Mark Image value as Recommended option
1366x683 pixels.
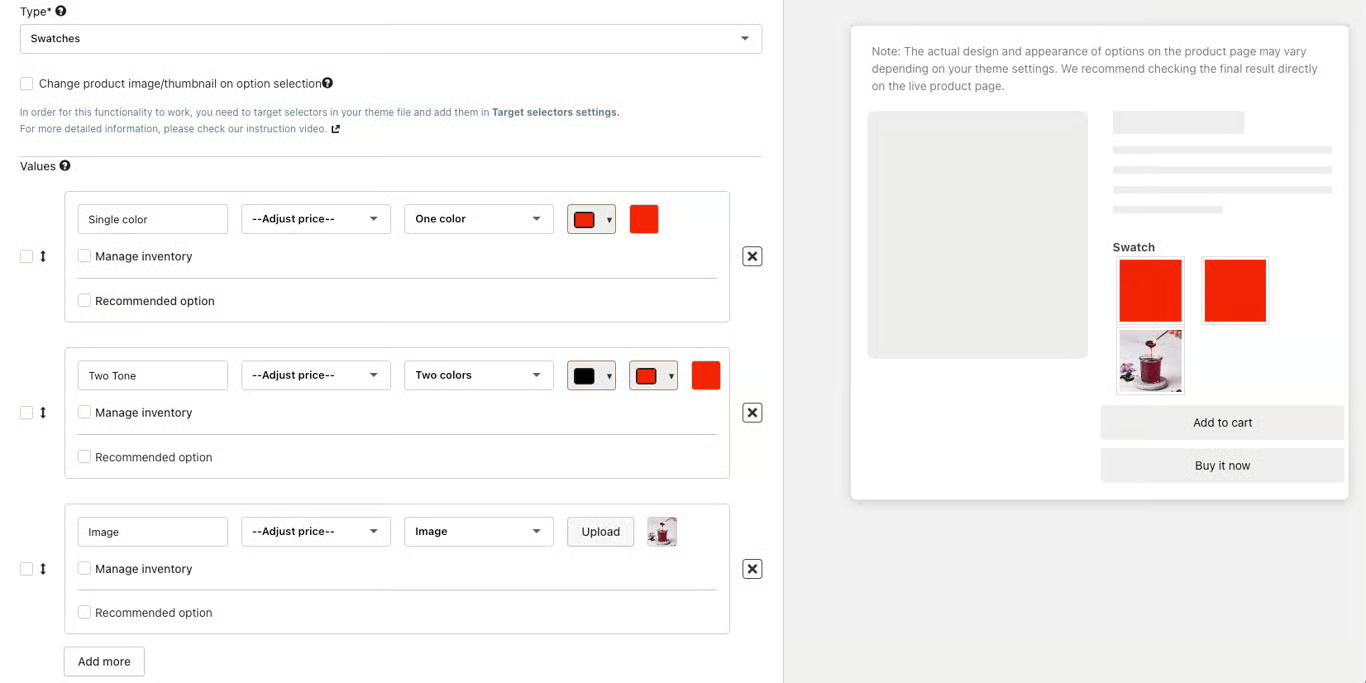click(x=85, y=612)
